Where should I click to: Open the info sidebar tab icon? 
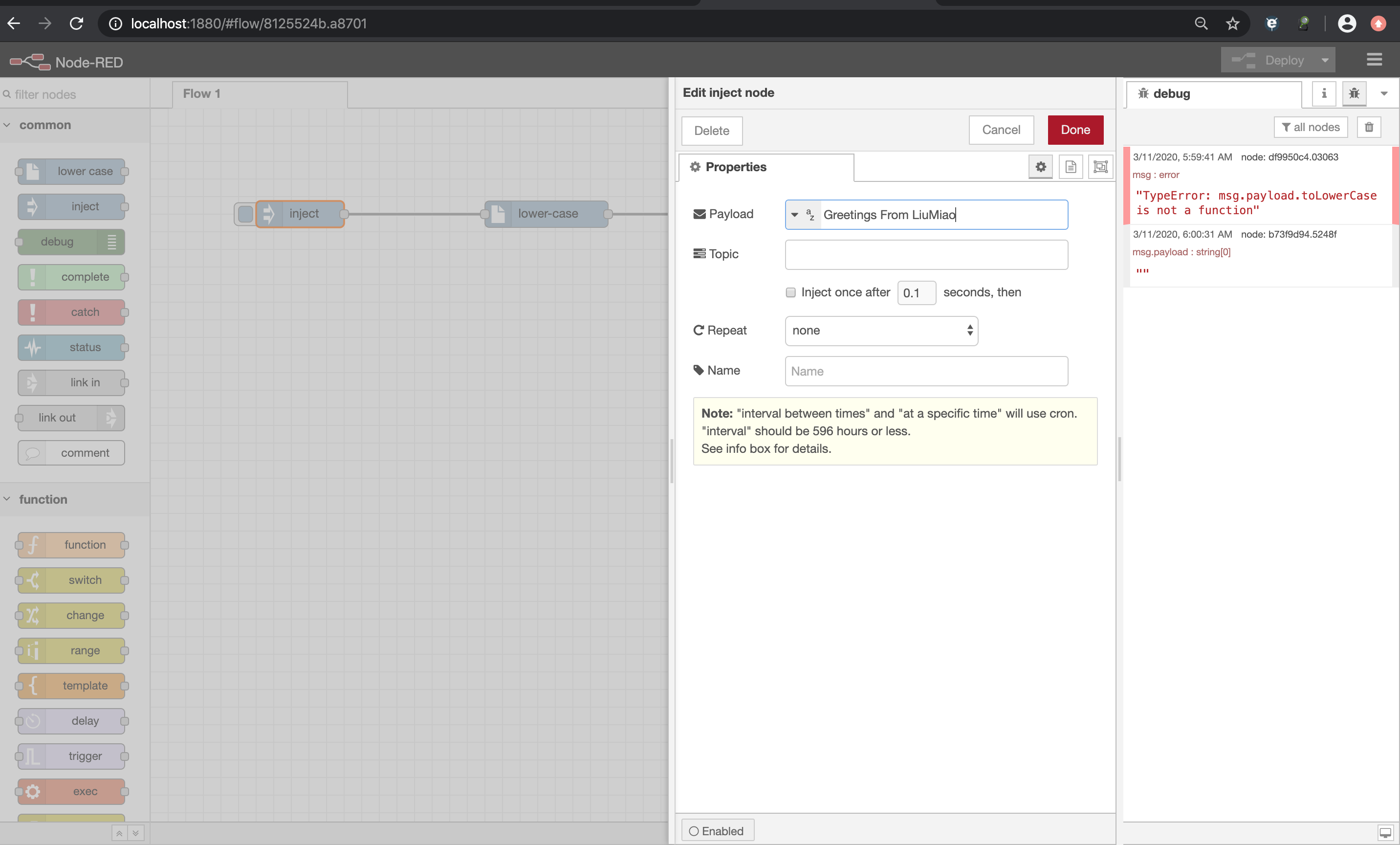pyautogui.click(x=1324, y=94)
